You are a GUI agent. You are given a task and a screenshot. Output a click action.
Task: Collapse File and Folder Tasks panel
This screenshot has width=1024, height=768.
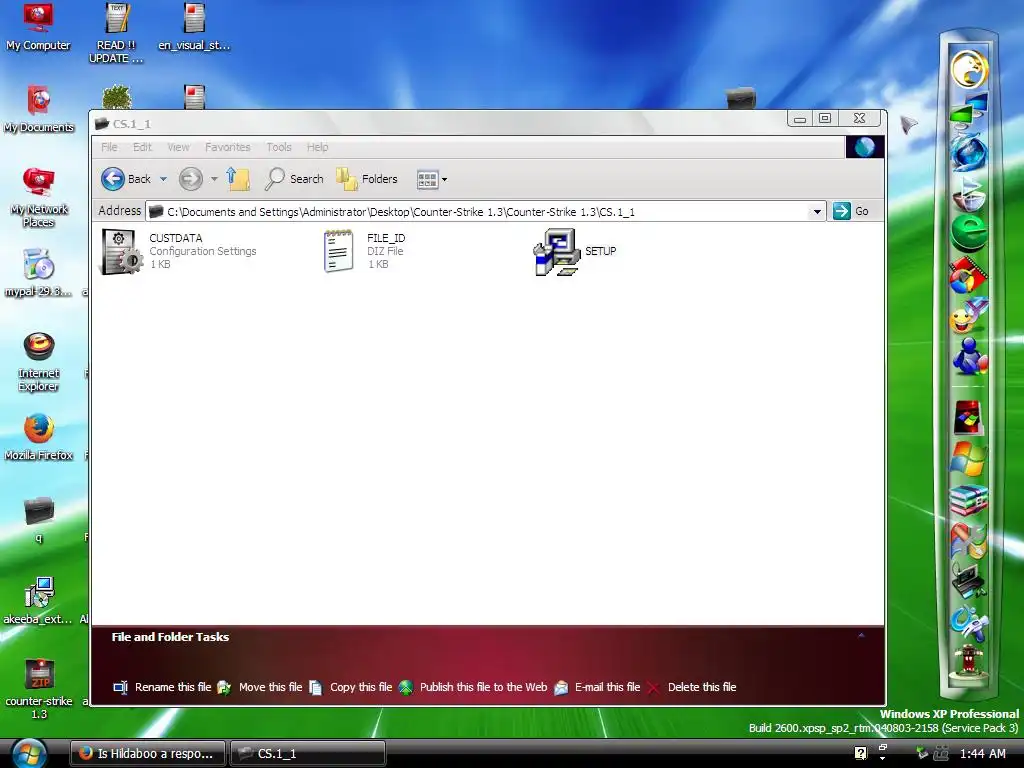(861, 636)
